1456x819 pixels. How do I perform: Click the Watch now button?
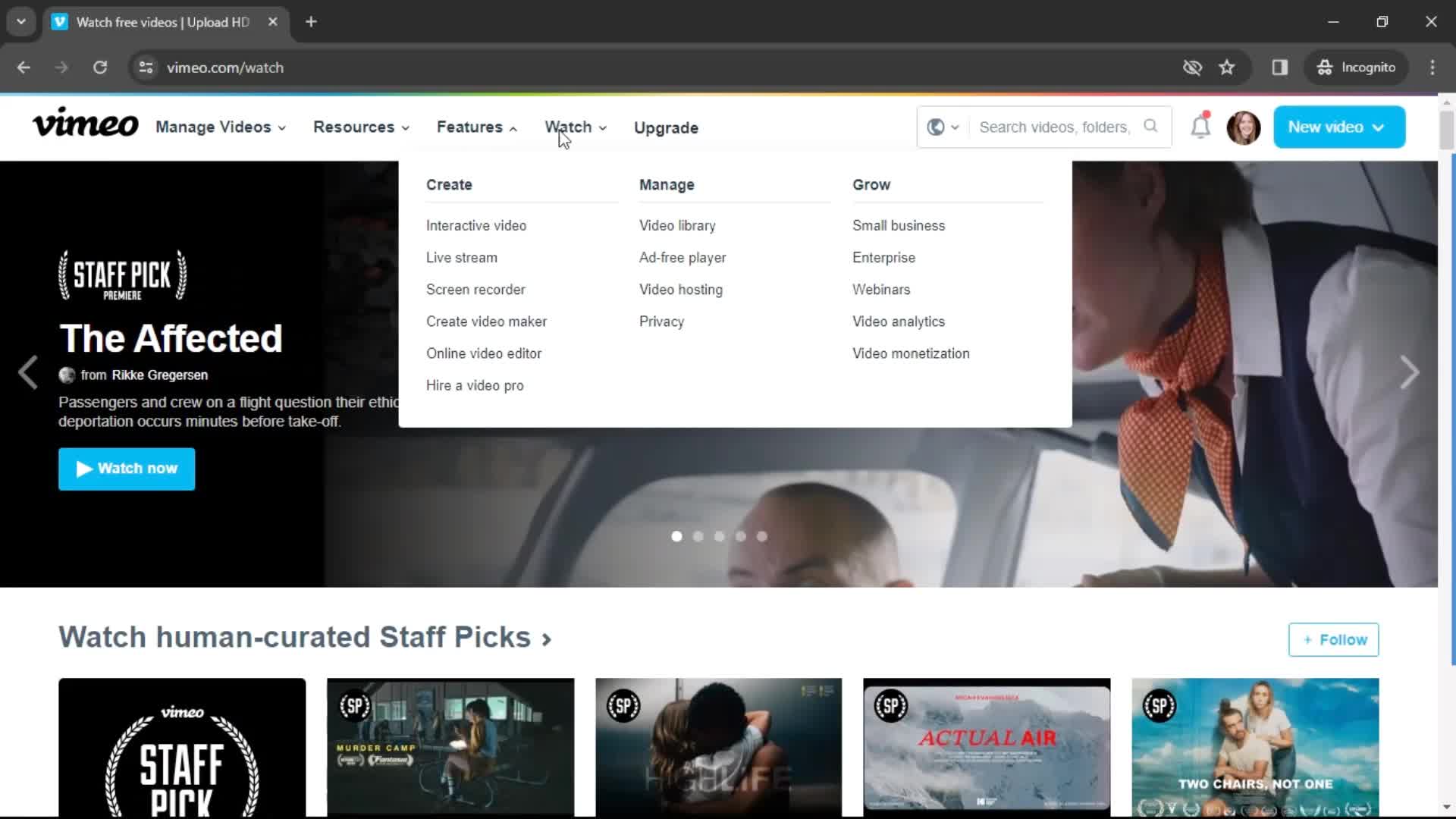tap(127, 469)
